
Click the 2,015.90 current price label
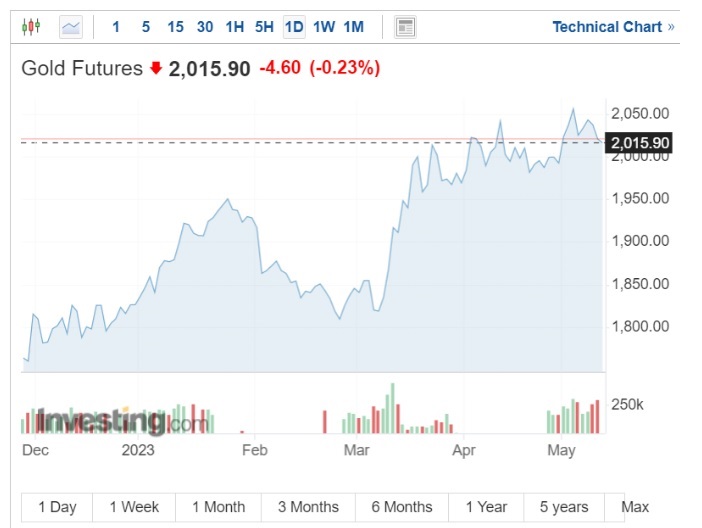click(x=640, y=143)
